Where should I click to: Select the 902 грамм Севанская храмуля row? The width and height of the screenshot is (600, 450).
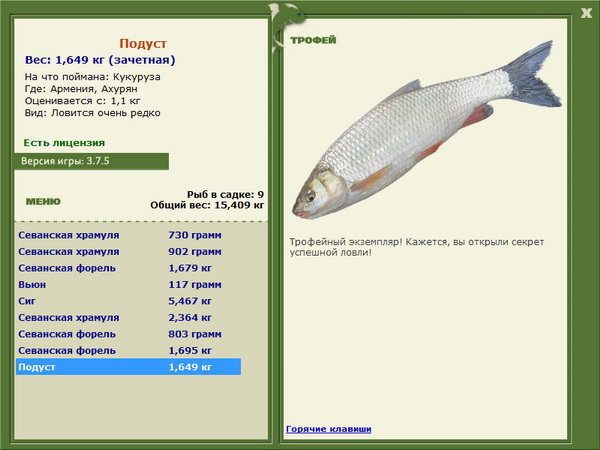click(x=129, y=251)
